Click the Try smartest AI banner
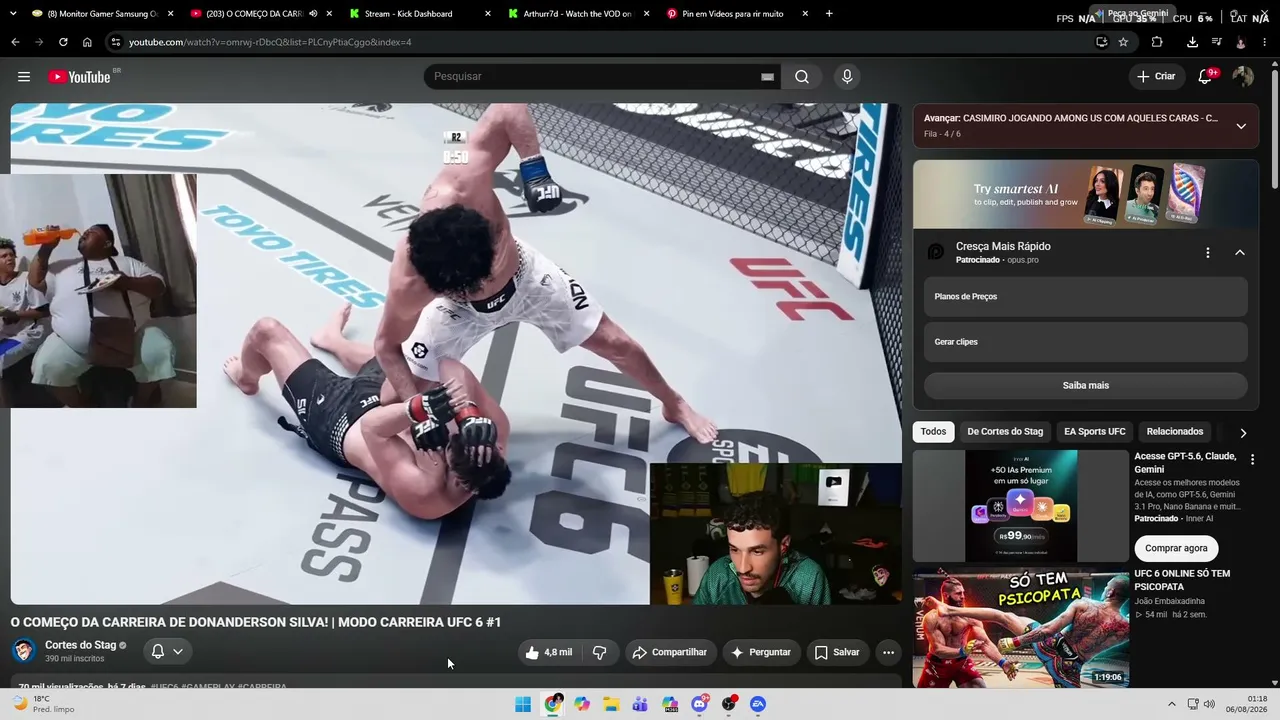This screenshot has height=720, width=1280. point(1085,195)
